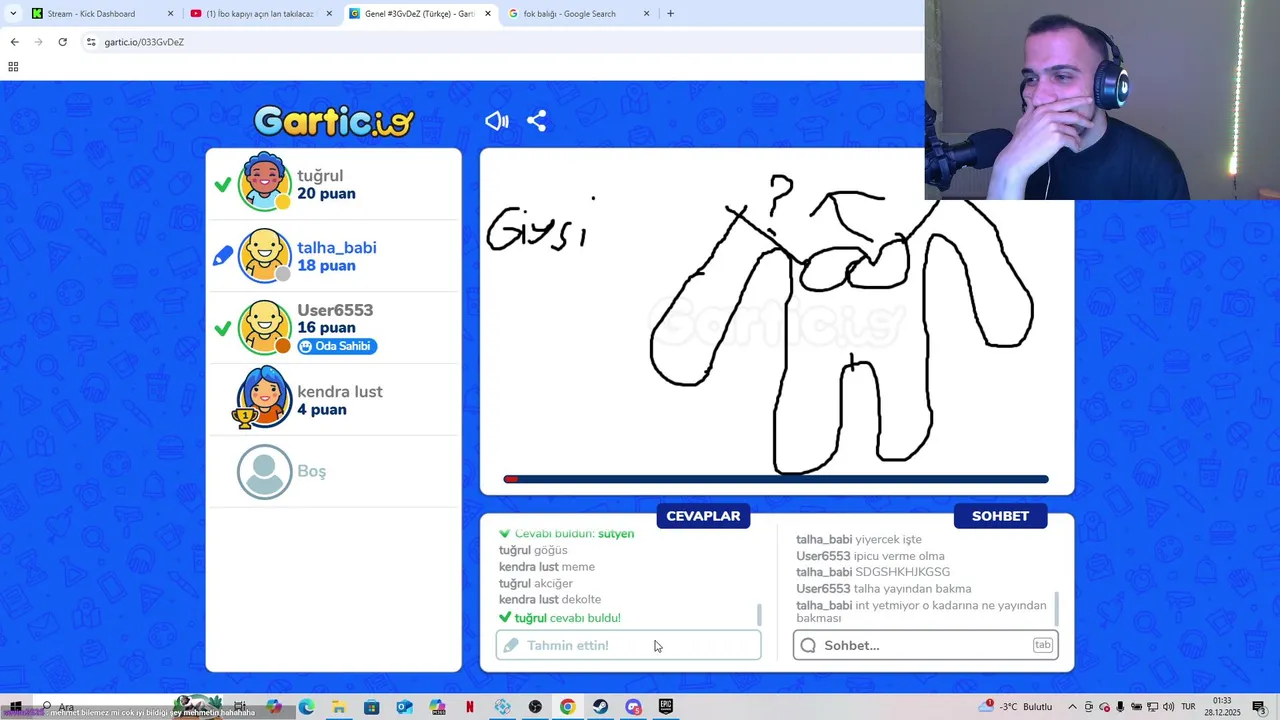Click kendra lust's player avatar

[x=262, y=397]
